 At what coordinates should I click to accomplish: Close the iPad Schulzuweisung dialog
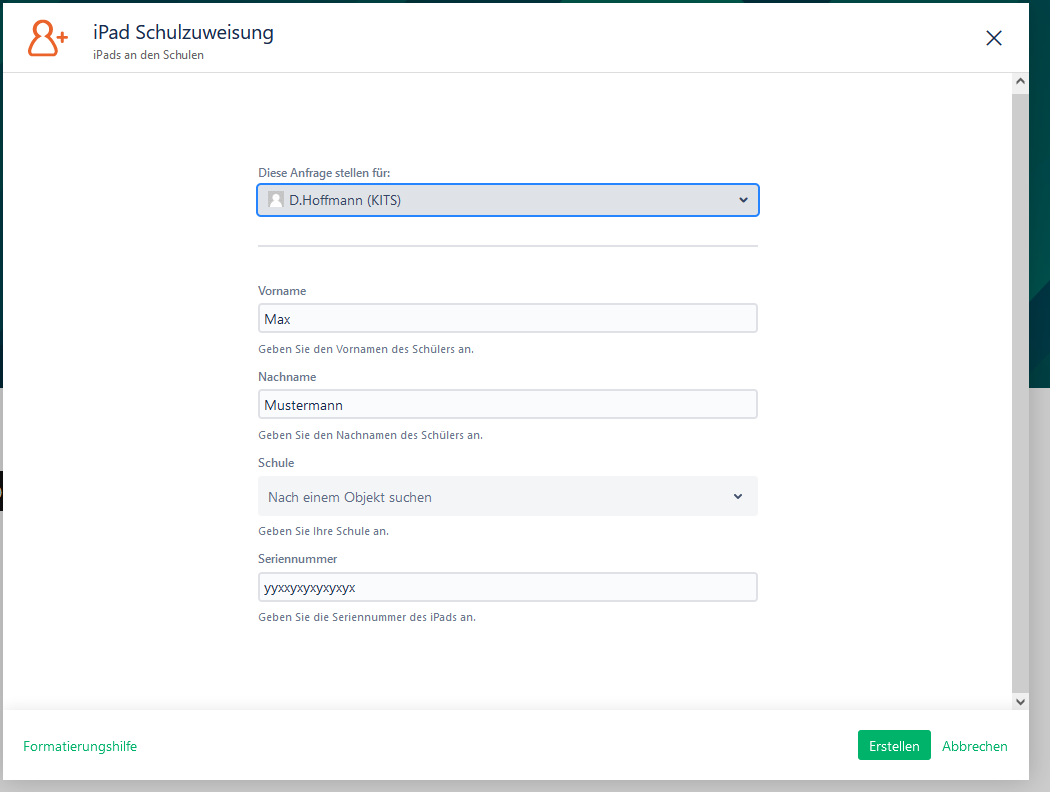993,38
